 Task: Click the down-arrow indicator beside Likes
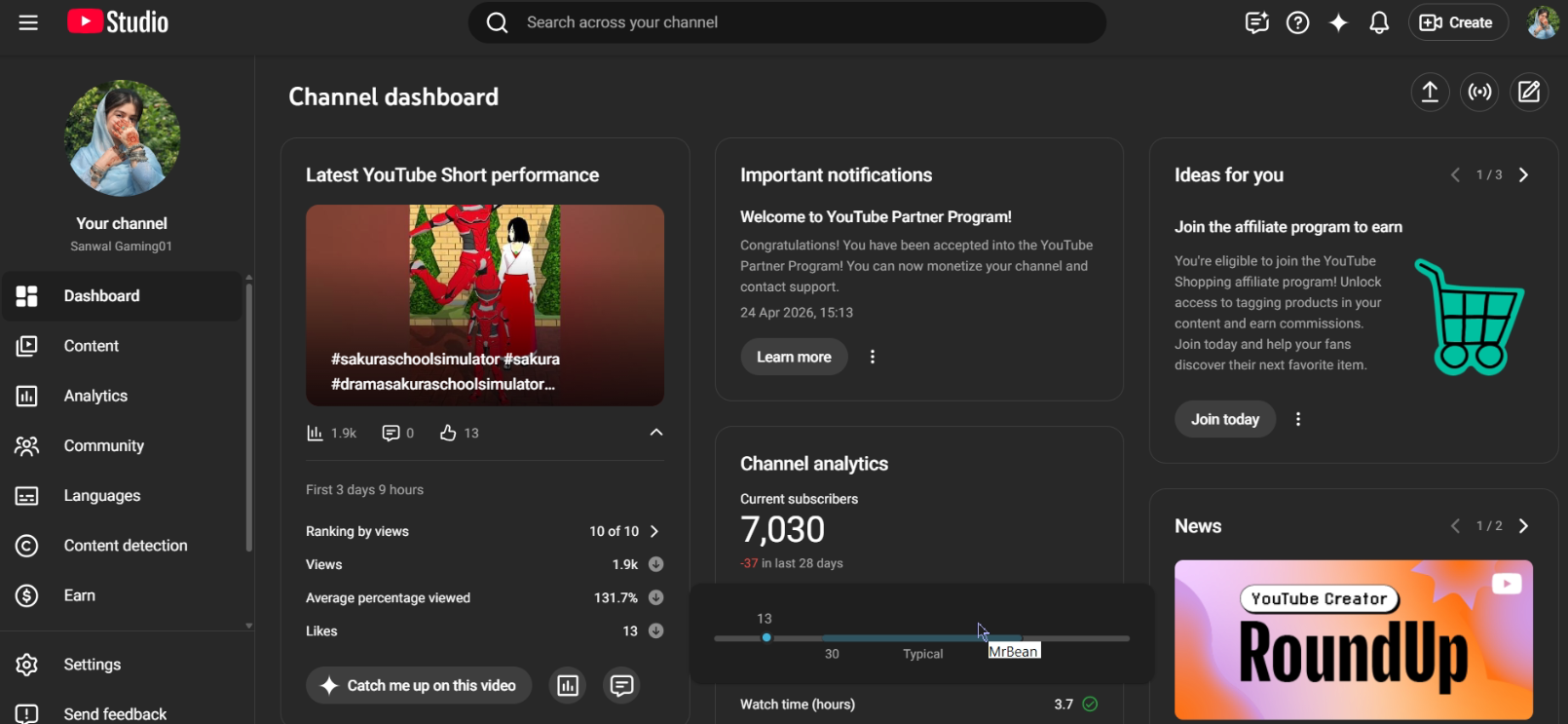(656, 630)
